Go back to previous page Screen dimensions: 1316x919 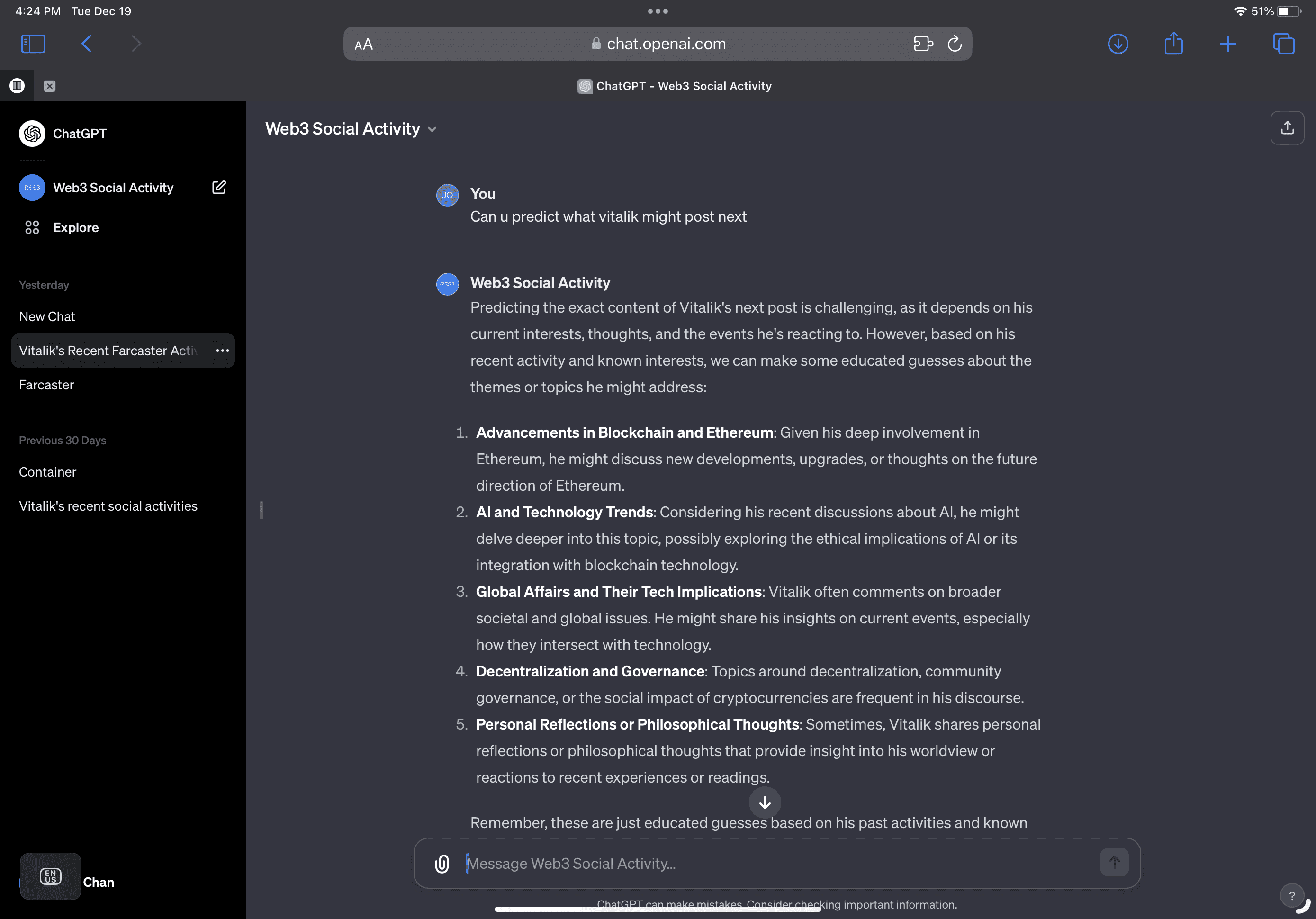coord(87,44)
